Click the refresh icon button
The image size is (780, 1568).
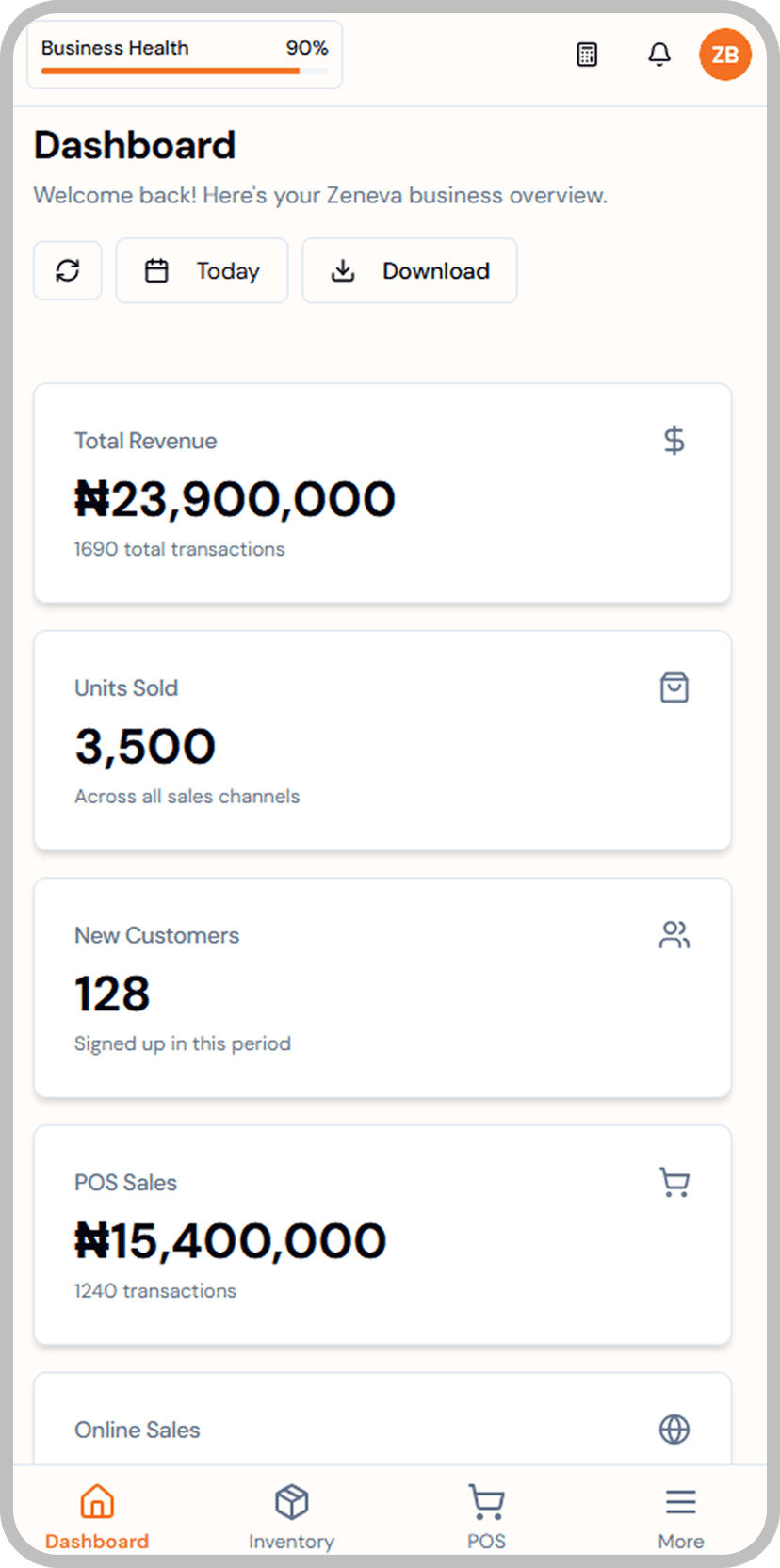(x=68, y=270)
